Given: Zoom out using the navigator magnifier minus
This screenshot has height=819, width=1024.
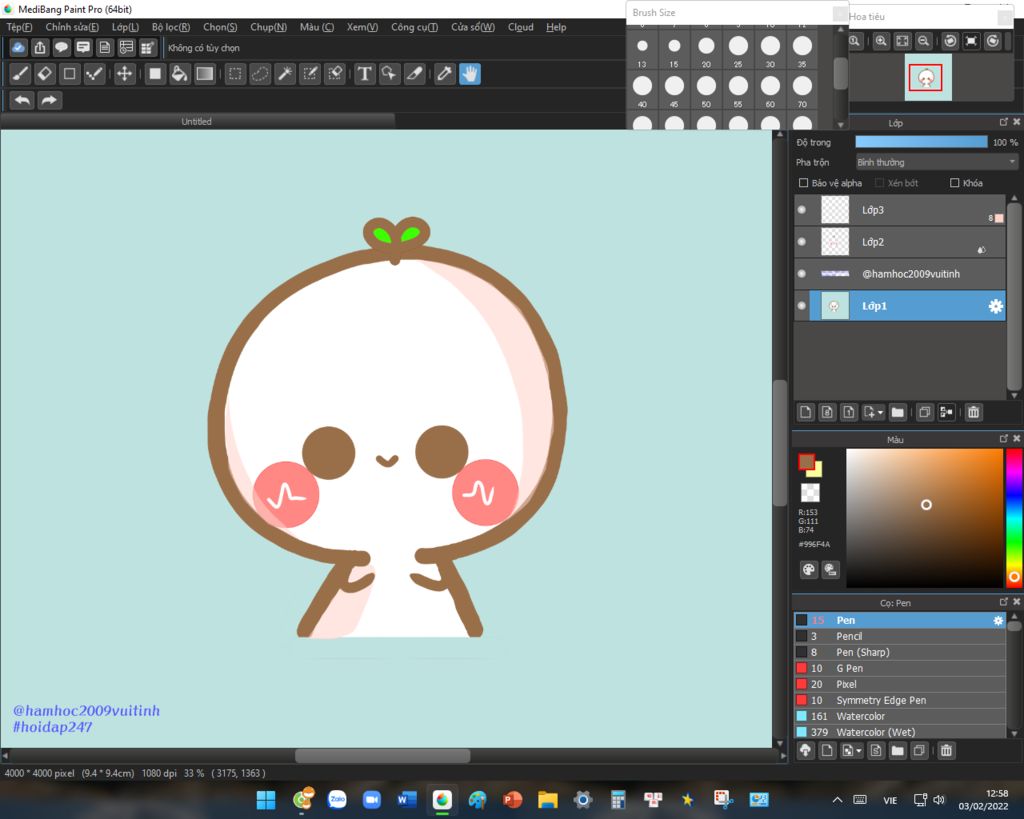Looking at the screenshot, I should coord(923,41).
